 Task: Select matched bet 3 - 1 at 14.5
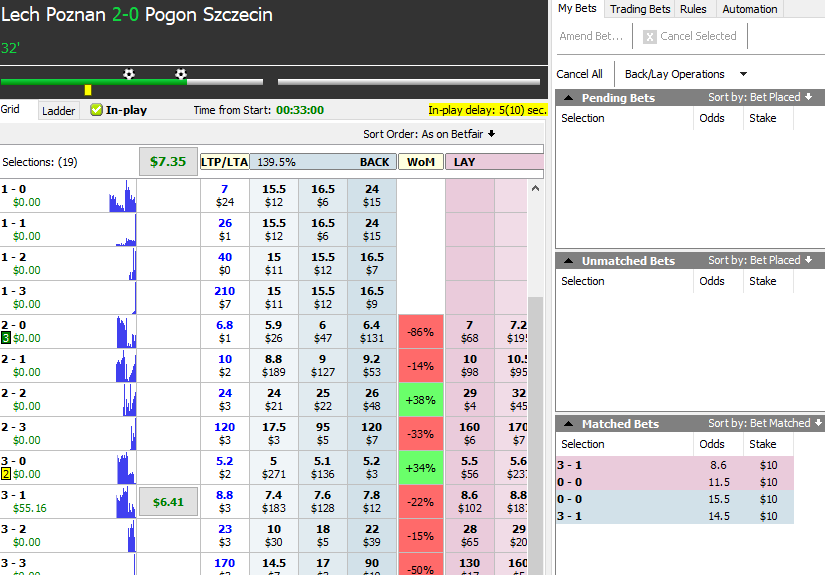tap(675, 516)
